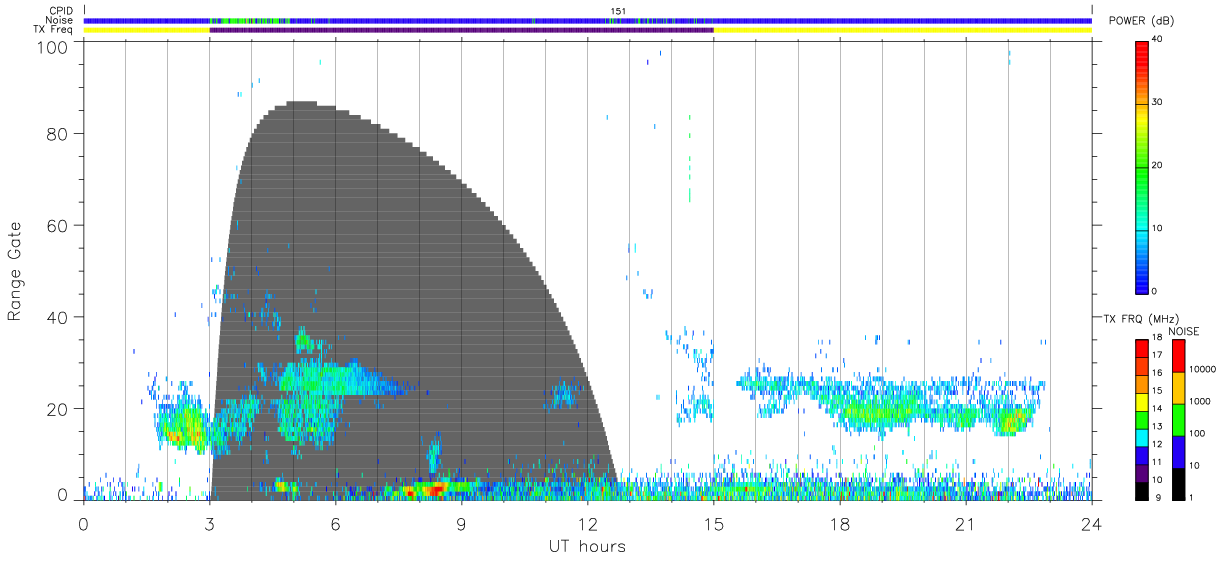Click the purple segment of the TX Freq strip
The height and width of the screenshot is (567, 1228).
click(x=461, y=30)
